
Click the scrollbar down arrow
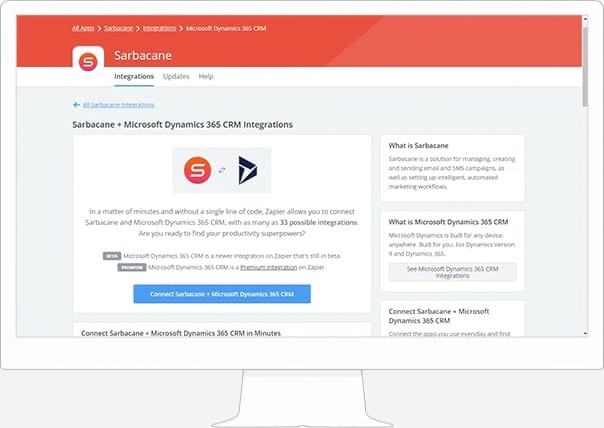[x=585, y=333]
